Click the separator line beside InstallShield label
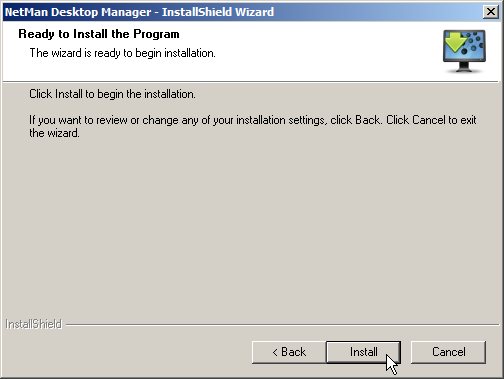The image size is (504, 379). (283, 324)
